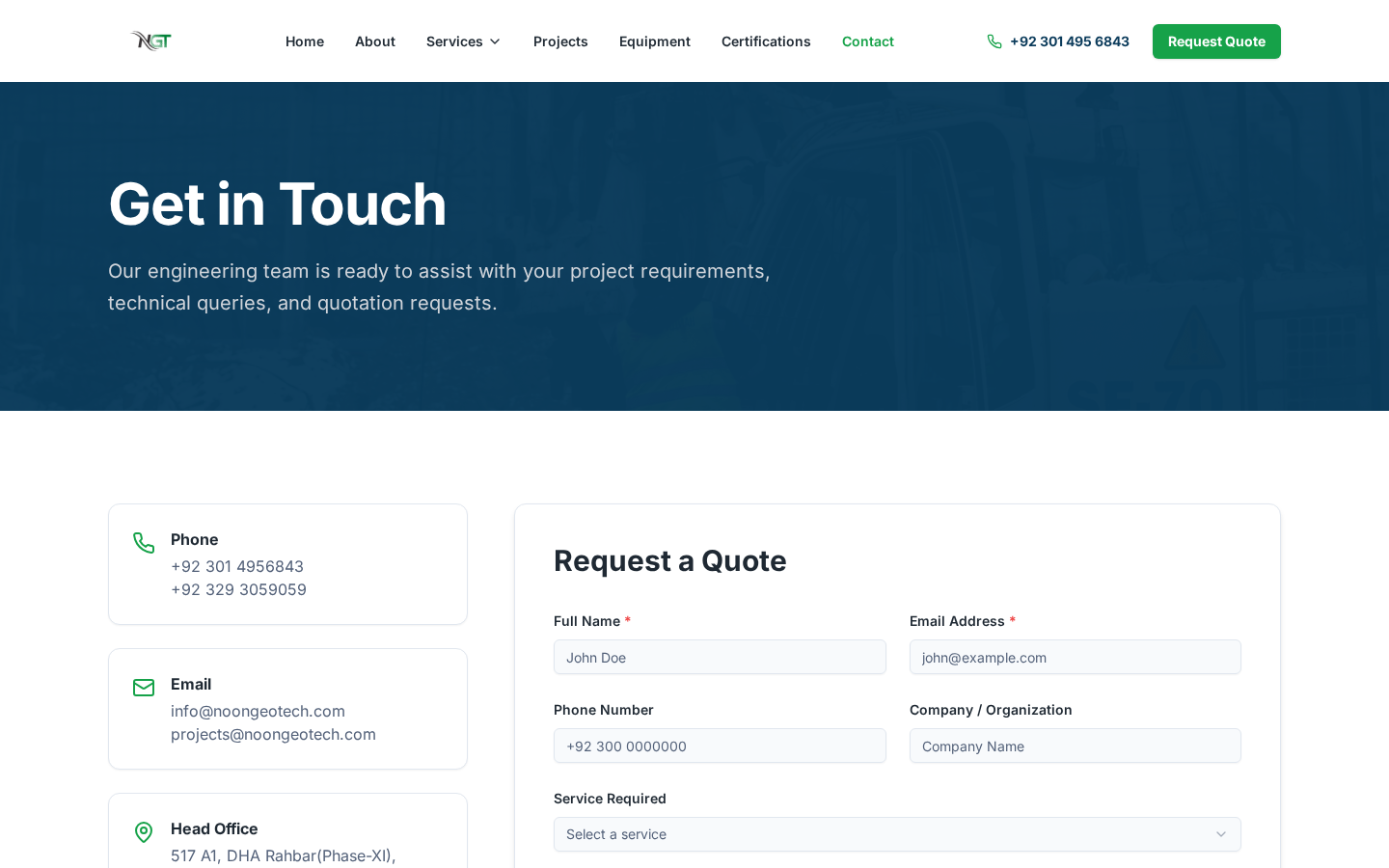Go to the Home page
Viewport: 1389px width, 868px height.
pos(305,41)
